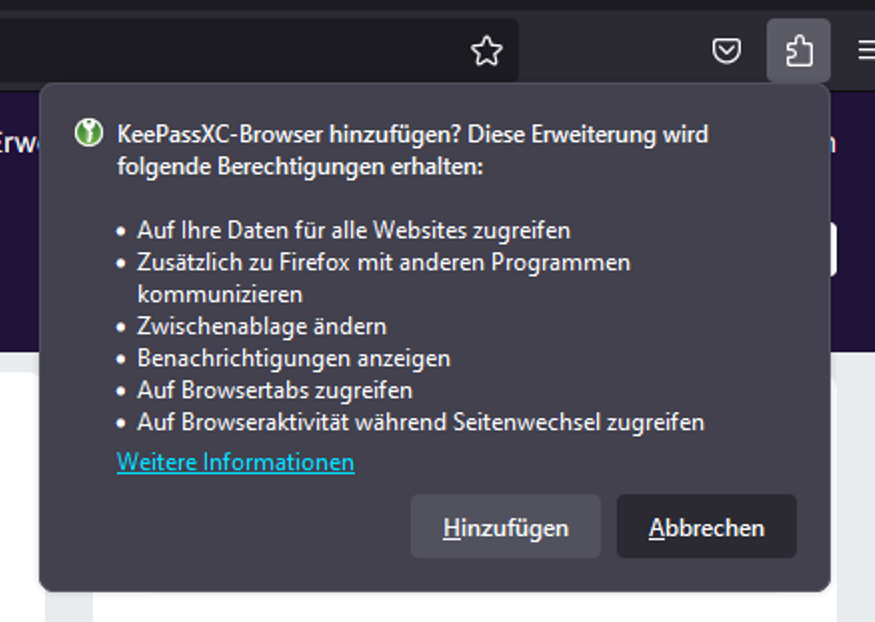
Task: Select the text 'Auf Ihre Daten für alle Websites zugreifen'
Action: click(x=354, y=230)
